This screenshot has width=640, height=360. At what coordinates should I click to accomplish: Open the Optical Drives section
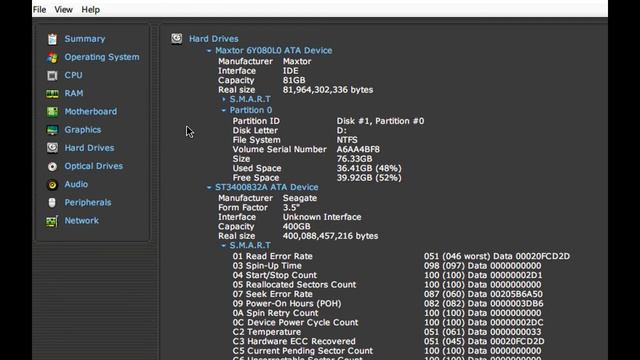(x=93, y=166)
